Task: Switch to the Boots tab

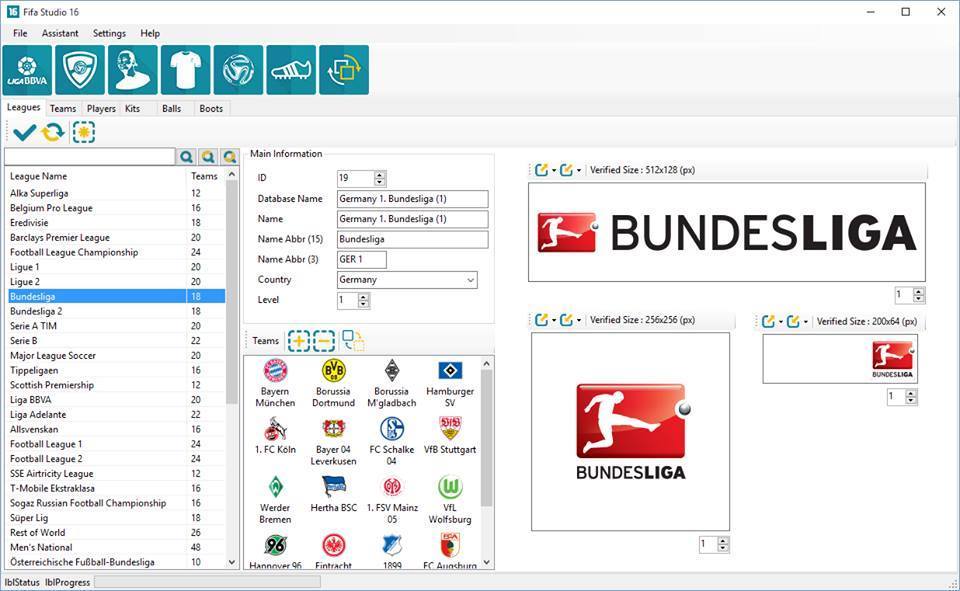Action: click(211, 108)
